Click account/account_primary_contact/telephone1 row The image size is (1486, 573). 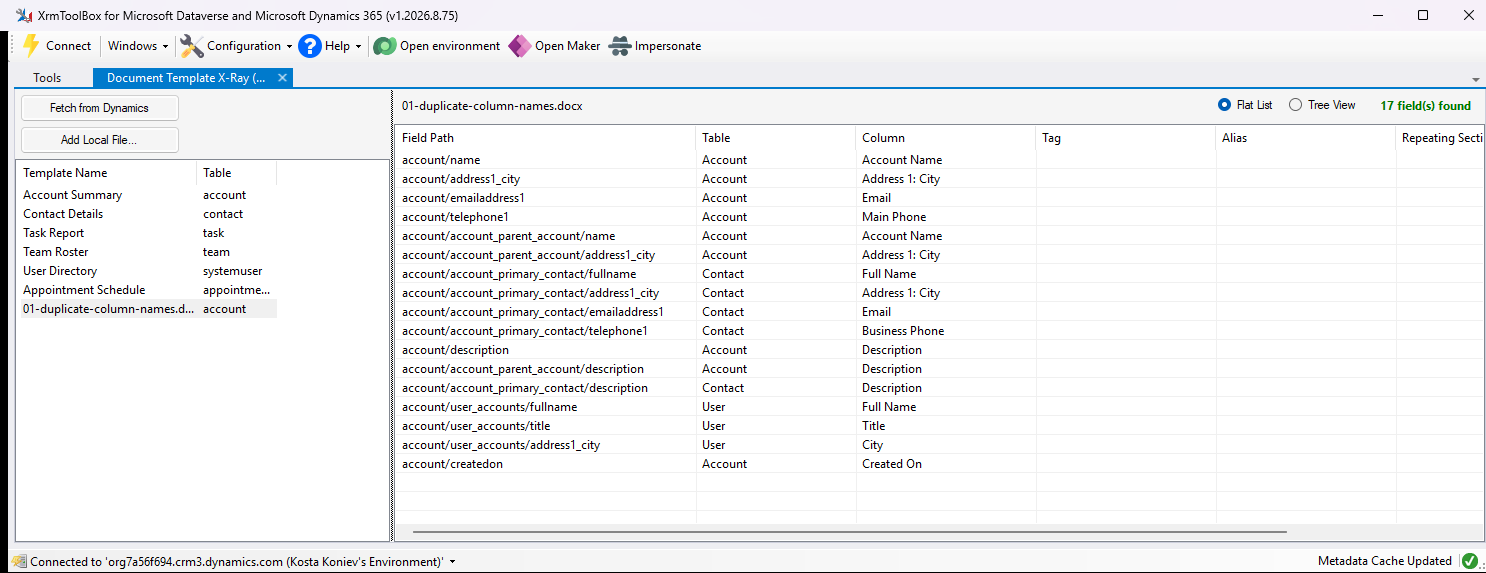click(x=525, y=331)
